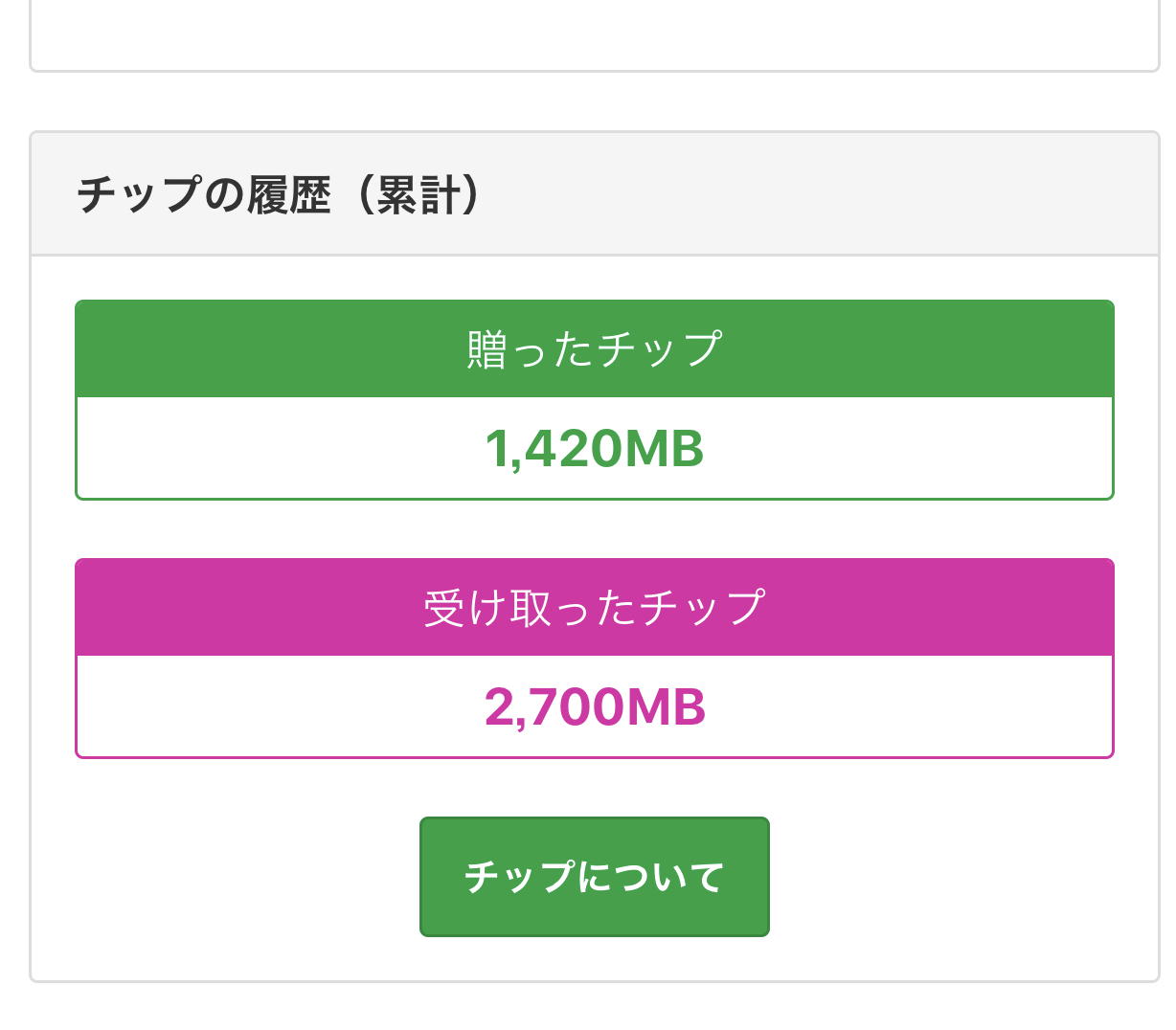Image resolution: width=1176 pixels, height=1030 pixels.
Task: Click the チップについて button
Action: tap(594, 876)
